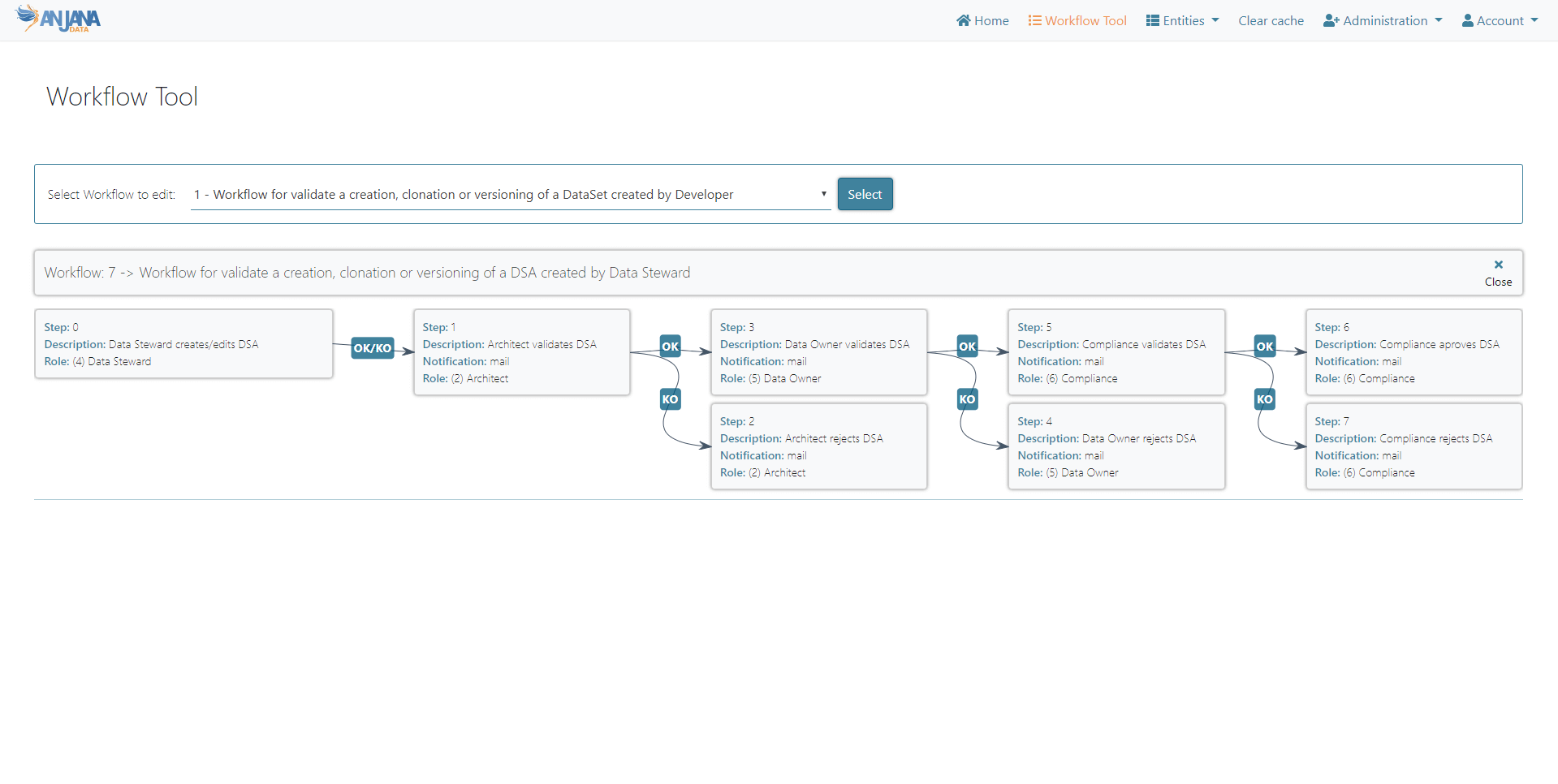Viewport: 1558px width, 784px height.
Task: Click the KO badge leading to Step 4
Action: [967, 399]
